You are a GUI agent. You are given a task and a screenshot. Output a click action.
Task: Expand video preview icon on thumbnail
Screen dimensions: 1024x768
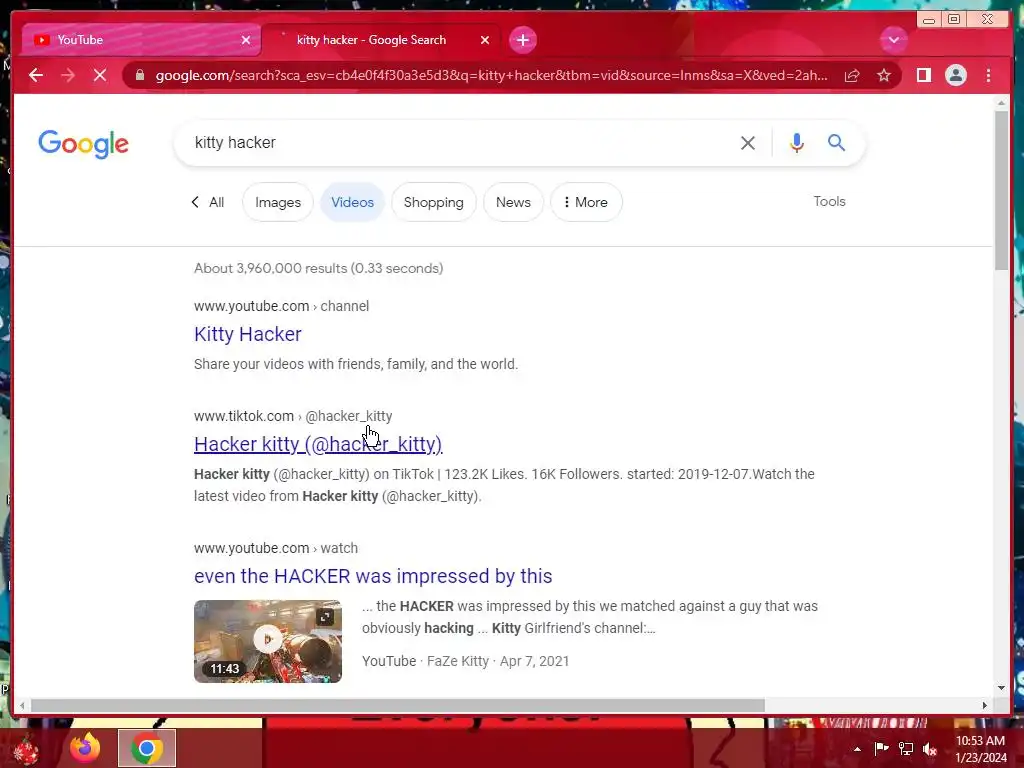(325, 616)
